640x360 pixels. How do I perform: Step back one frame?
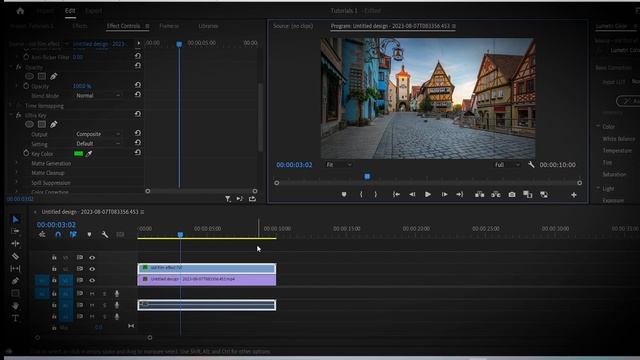coord(412,195)
